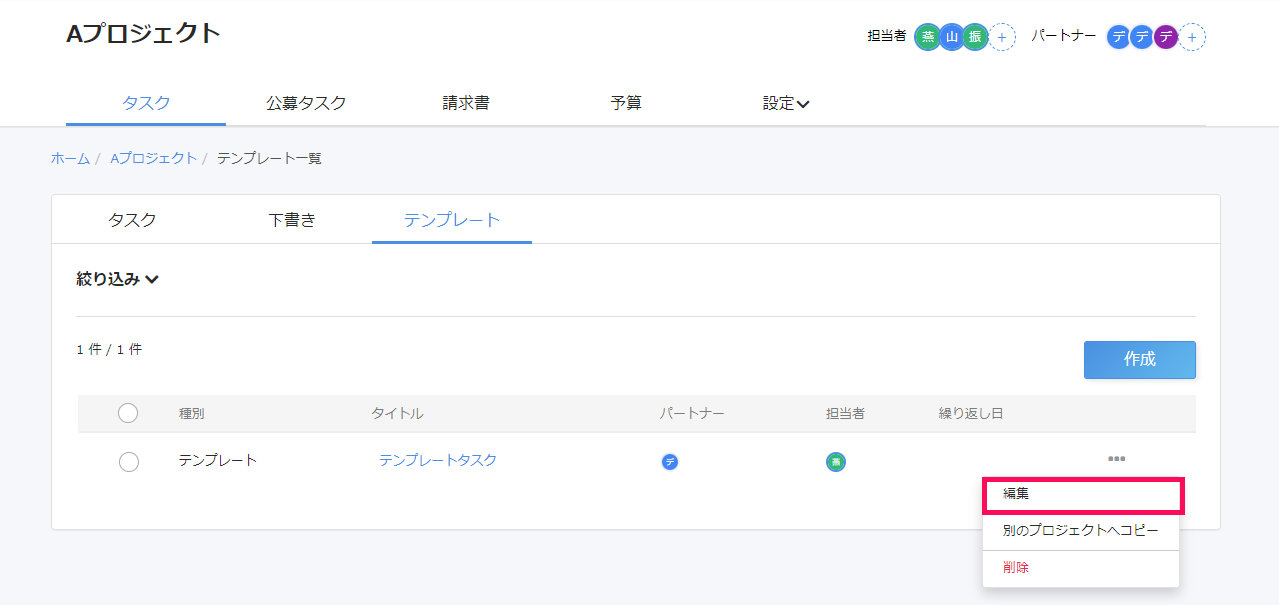Click the purple パートナー avatar
This screenshot has height=605, width=1279.
tap(1165, 37)
